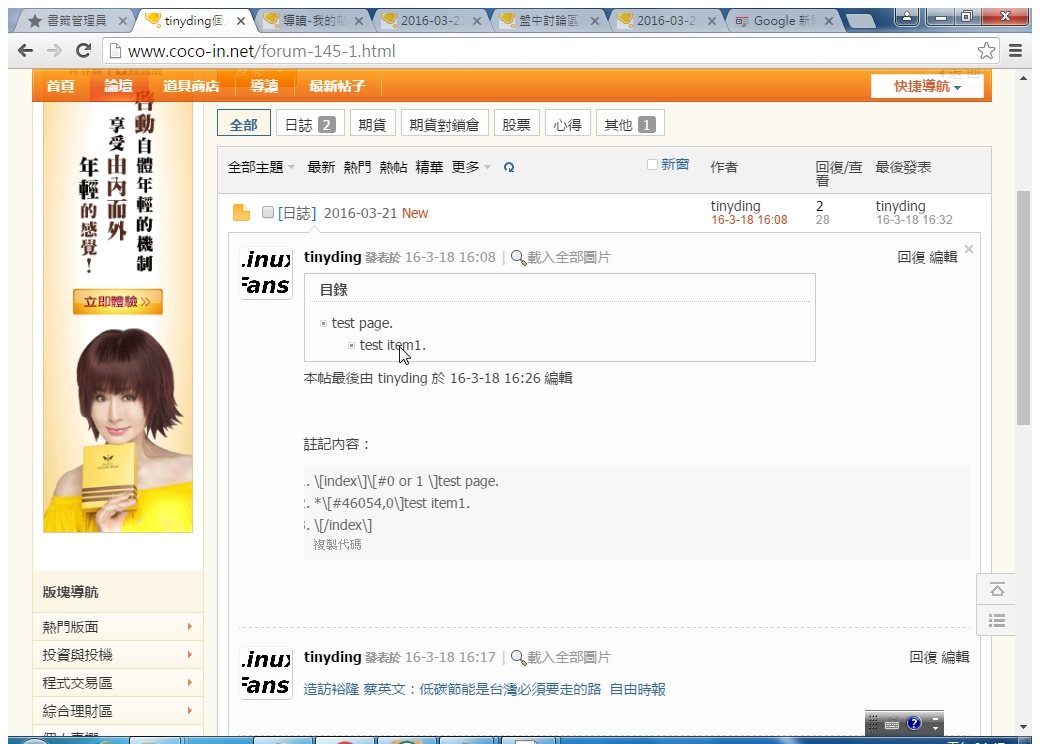Click avatar of the 16:17 post
This screenshot has width=1040, height=744.
266,673
